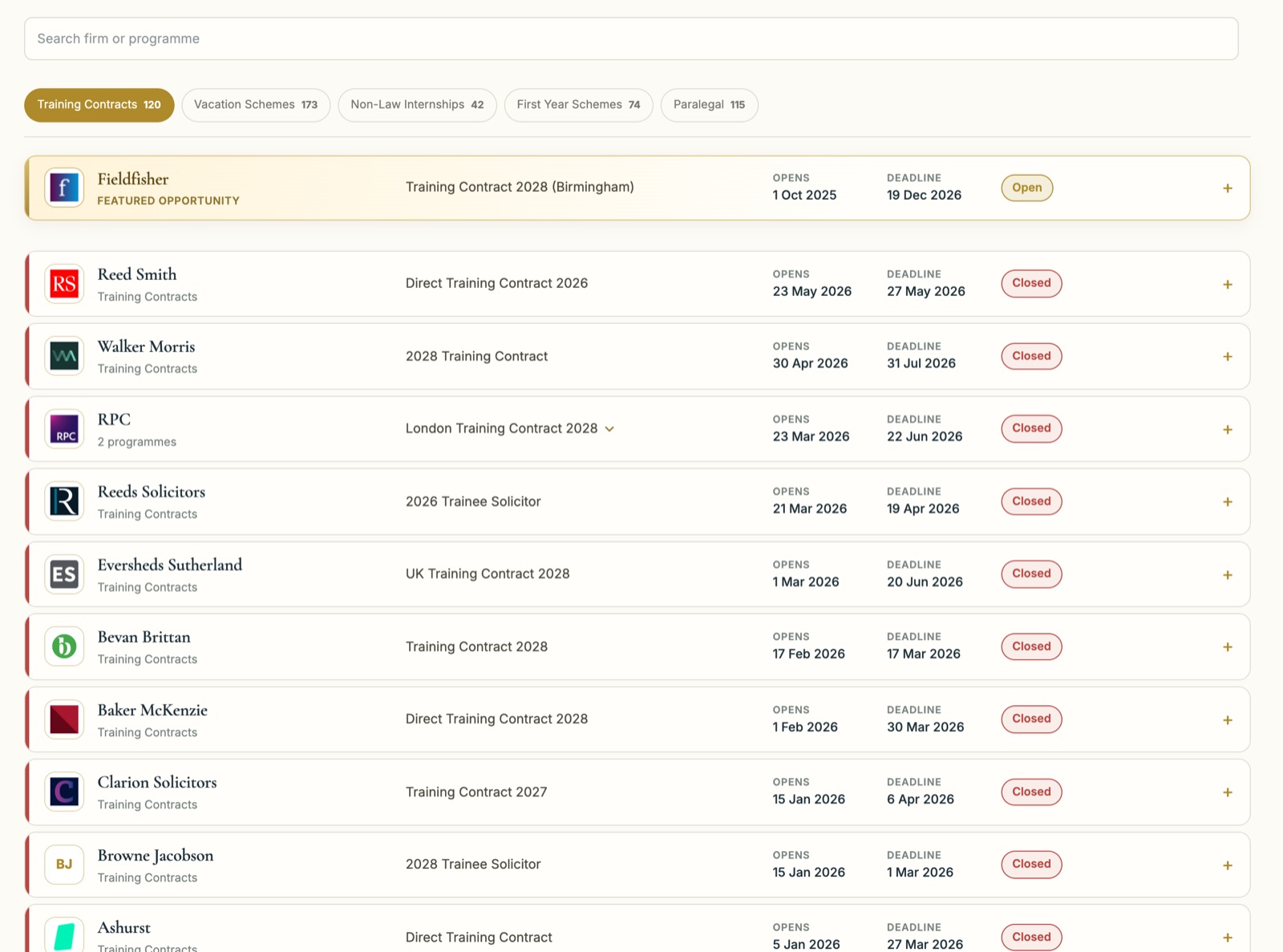1283x952 pixels.
Task: Expand the RPC row plus icon
Action: (x=1228, y=429)
